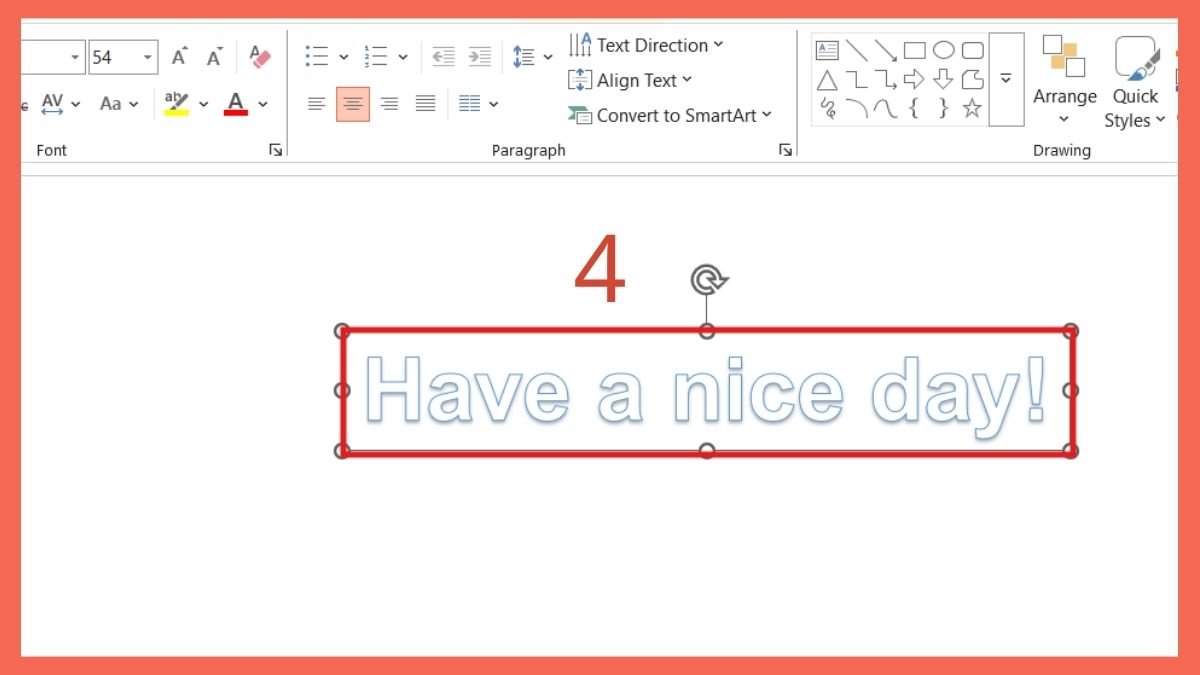
Task: Click the Increase Font Size icon
Action: click(178, 56)
